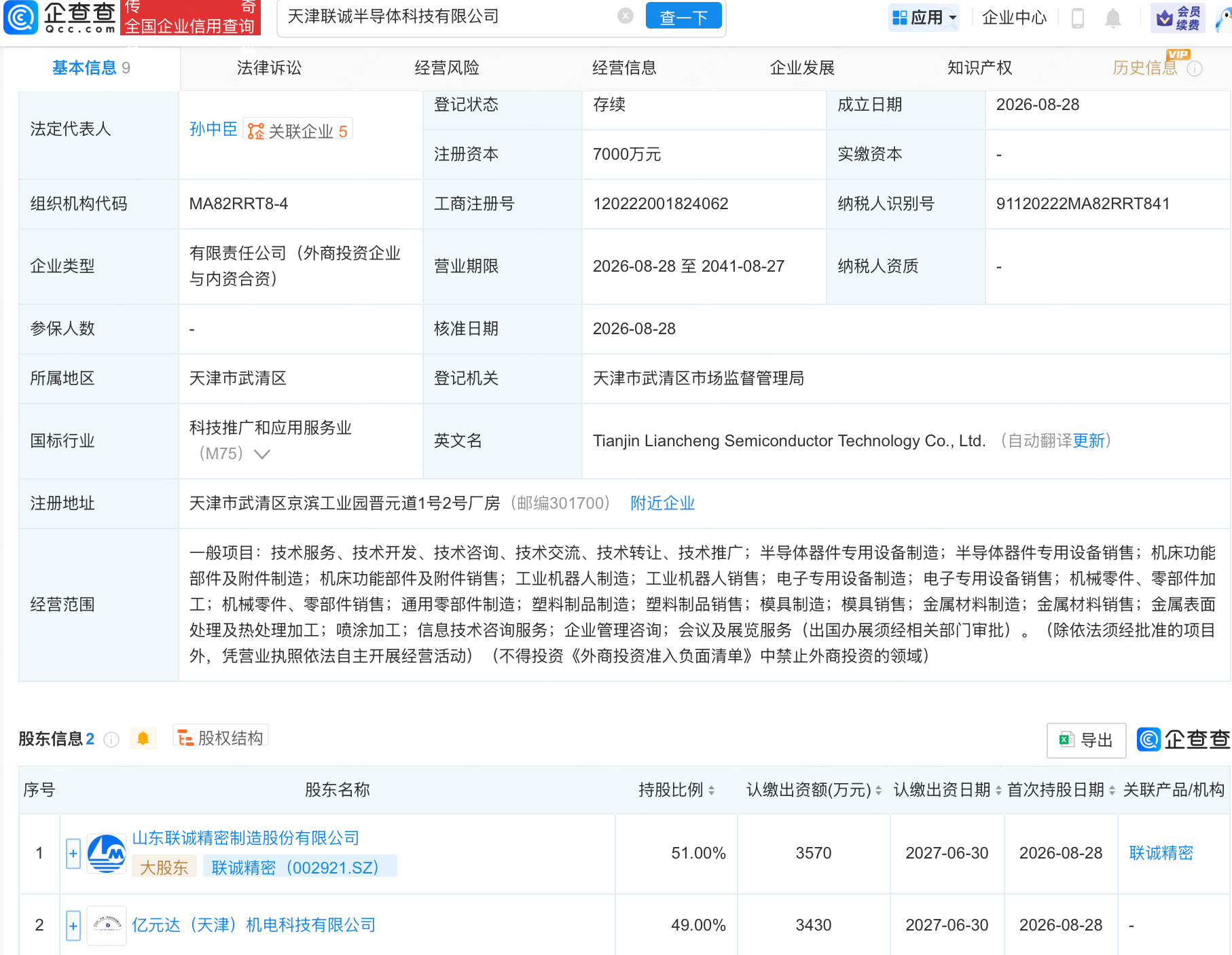Open legal representative 孙中臣 link
The height and width of the screenshot is (955, 1232).
213,129
